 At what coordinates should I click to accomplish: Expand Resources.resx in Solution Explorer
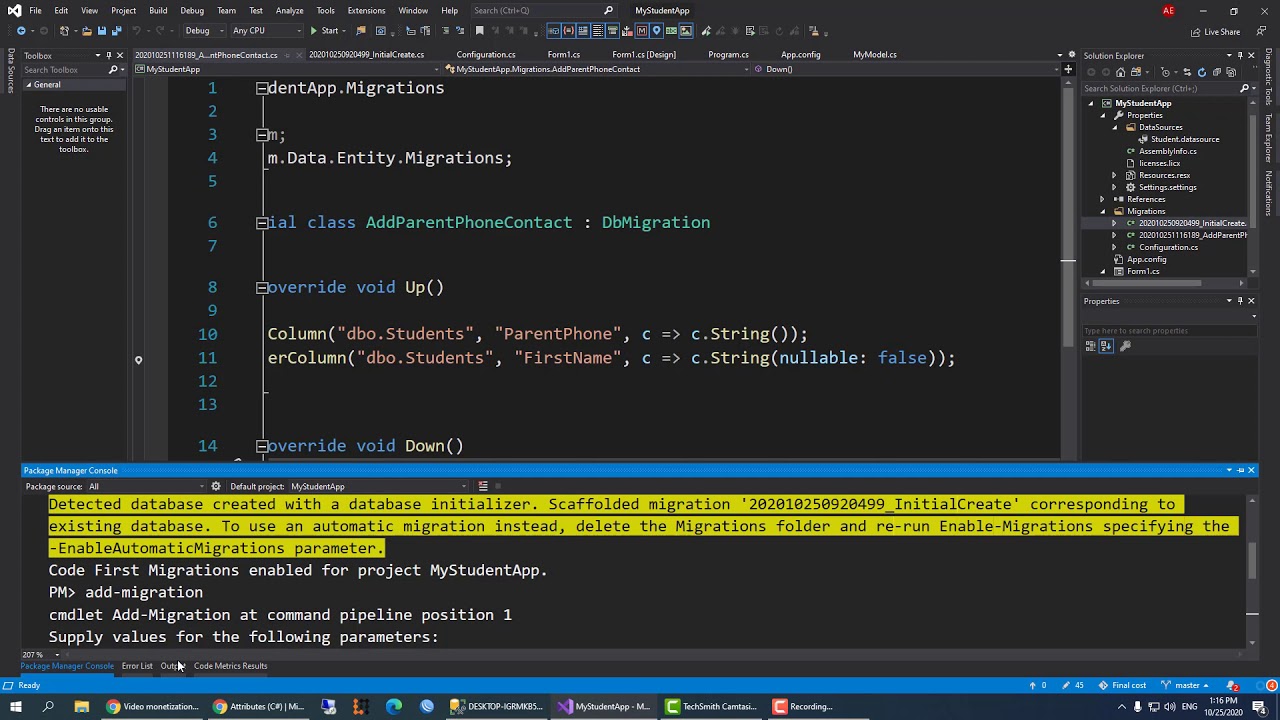(x=1115, y=175)
